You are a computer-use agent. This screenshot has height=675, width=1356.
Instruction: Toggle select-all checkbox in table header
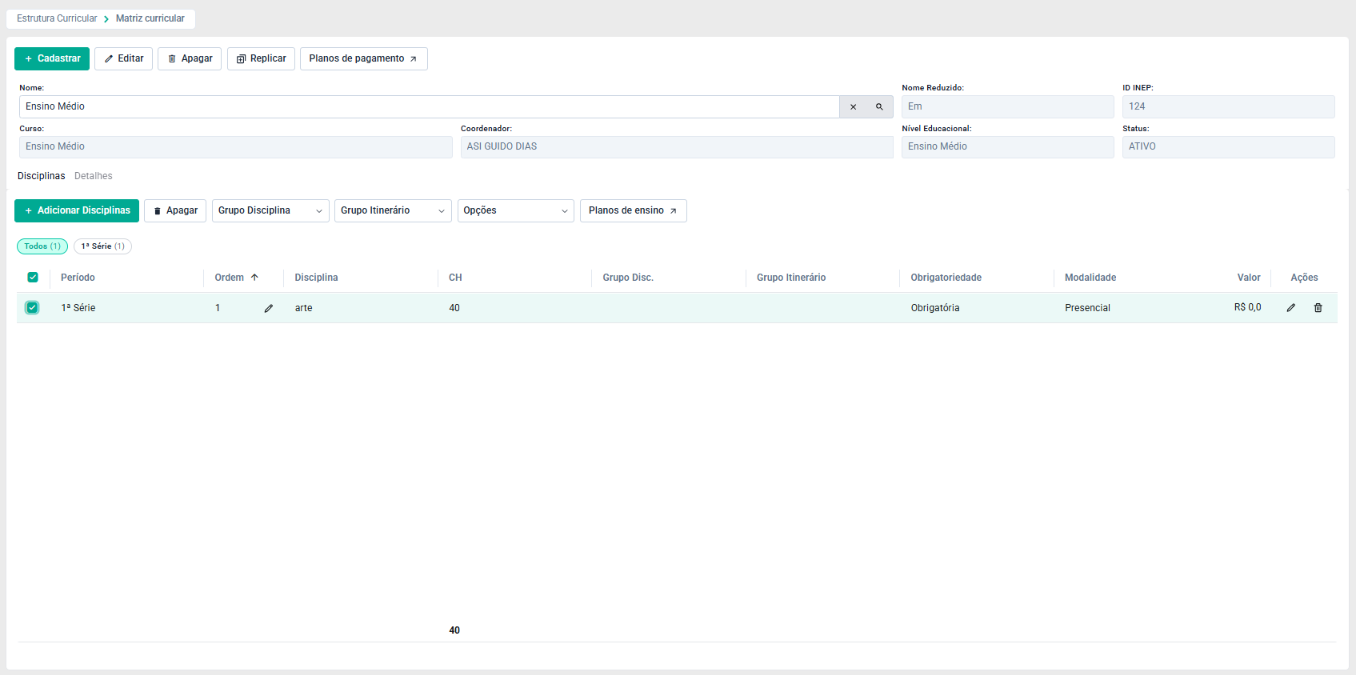(33, 277)
